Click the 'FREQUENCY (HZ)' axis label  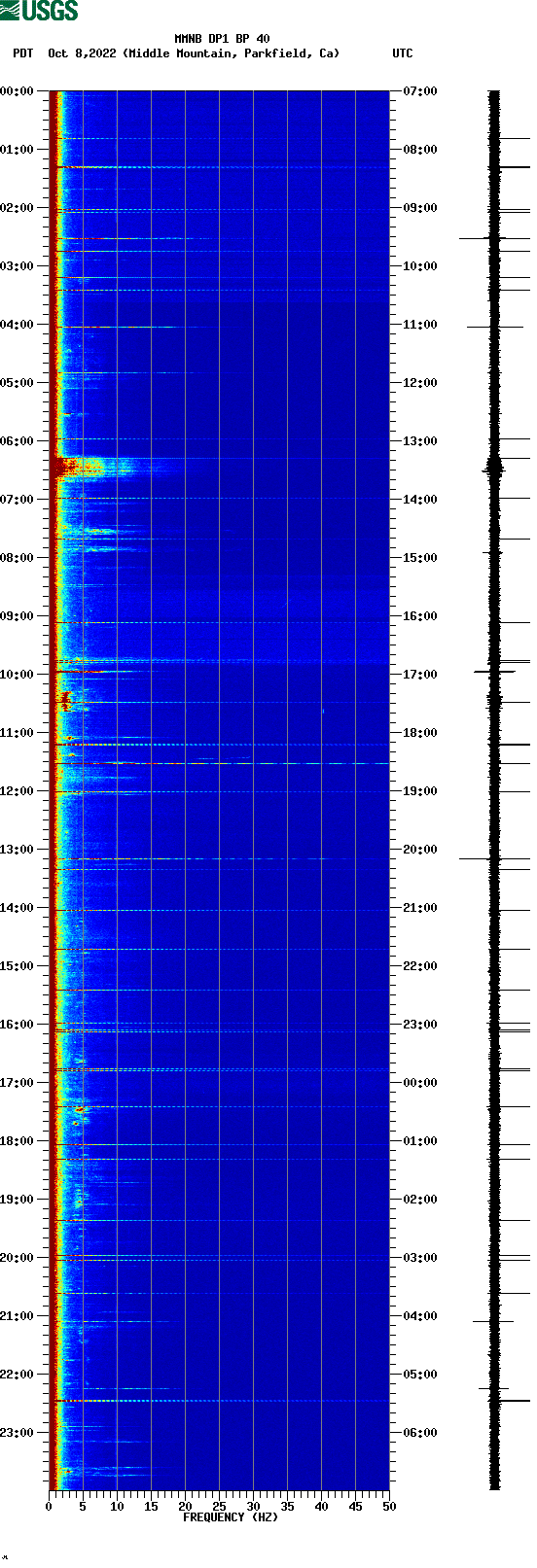click(231, 1516)
